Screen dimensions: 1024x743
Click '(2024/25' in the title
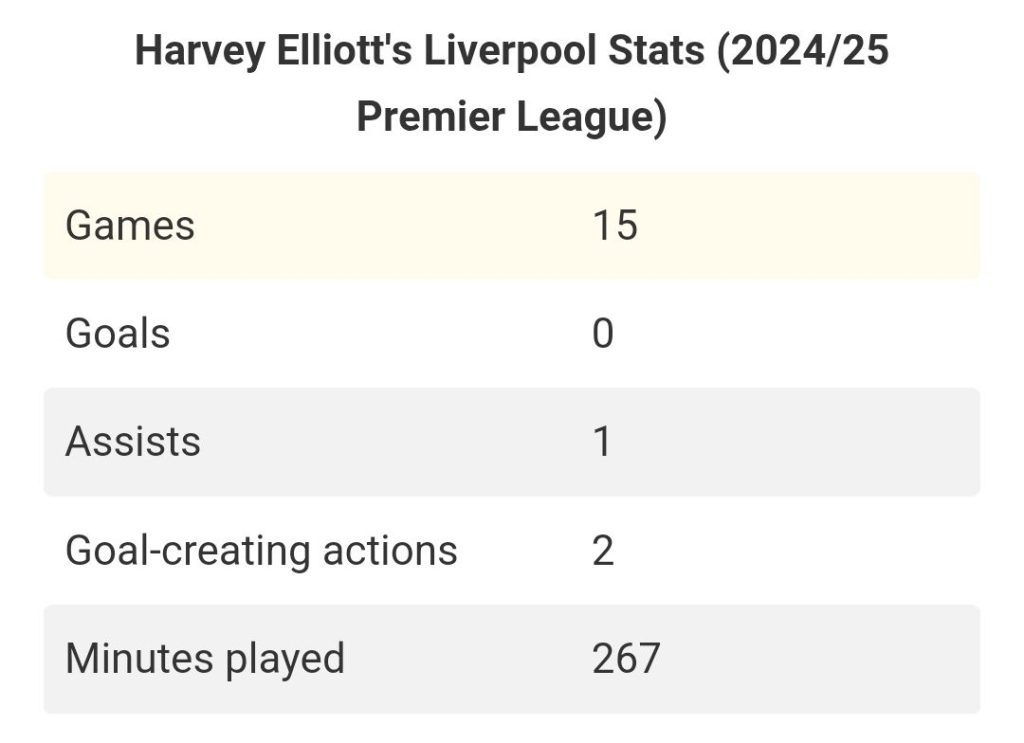click(803, 50)
